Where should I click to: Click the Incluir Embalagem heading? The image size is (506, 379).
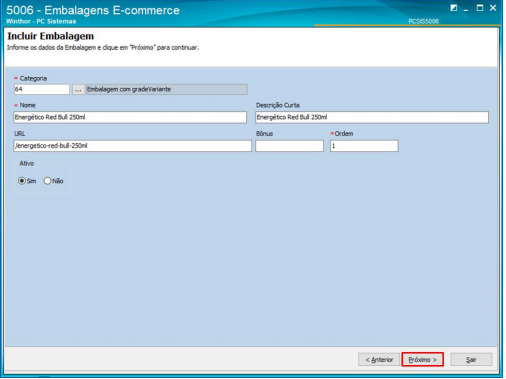tap(51, 36)
